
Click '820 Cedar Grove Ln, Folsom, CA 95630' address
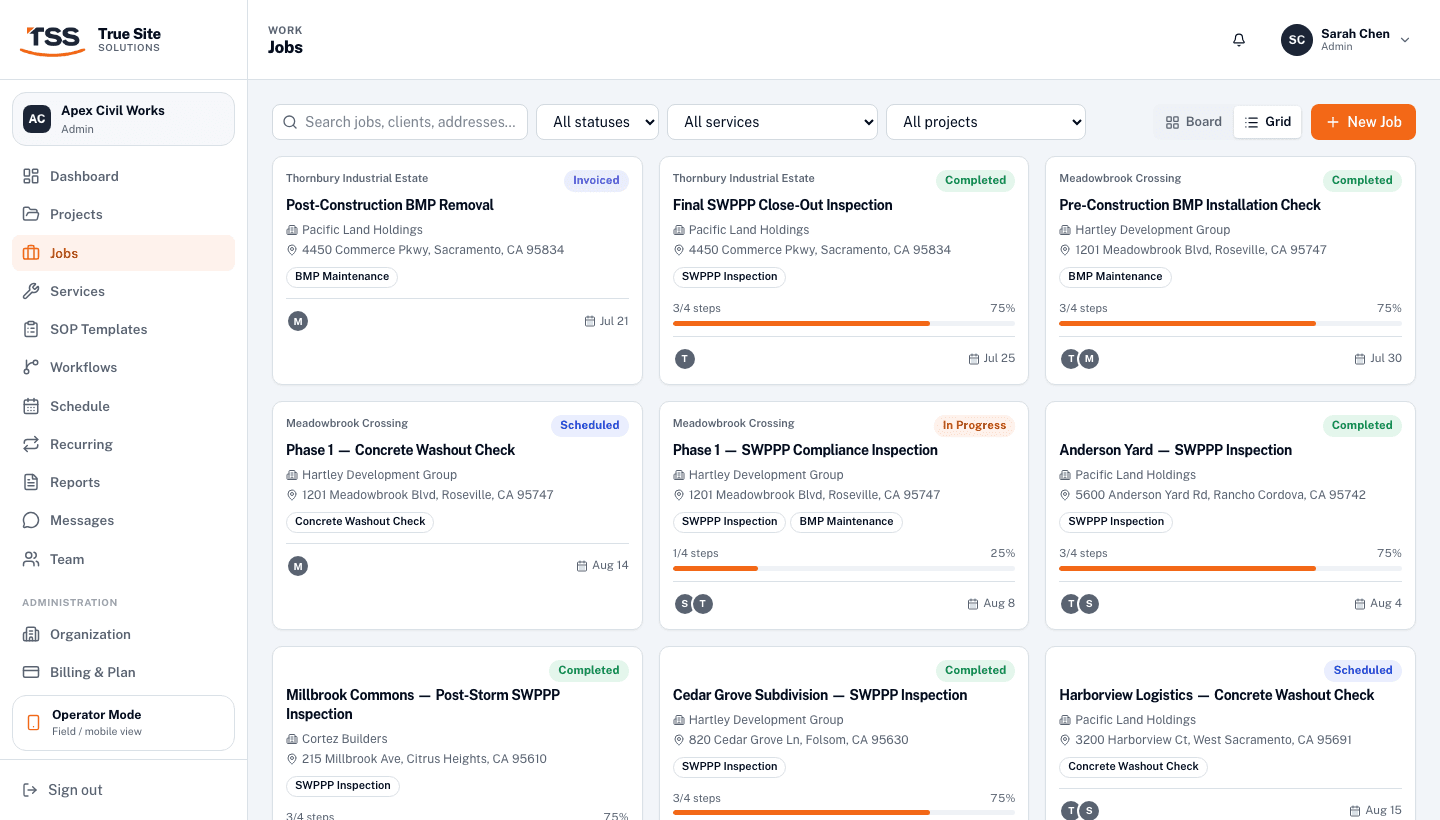[x=799, y=740]
